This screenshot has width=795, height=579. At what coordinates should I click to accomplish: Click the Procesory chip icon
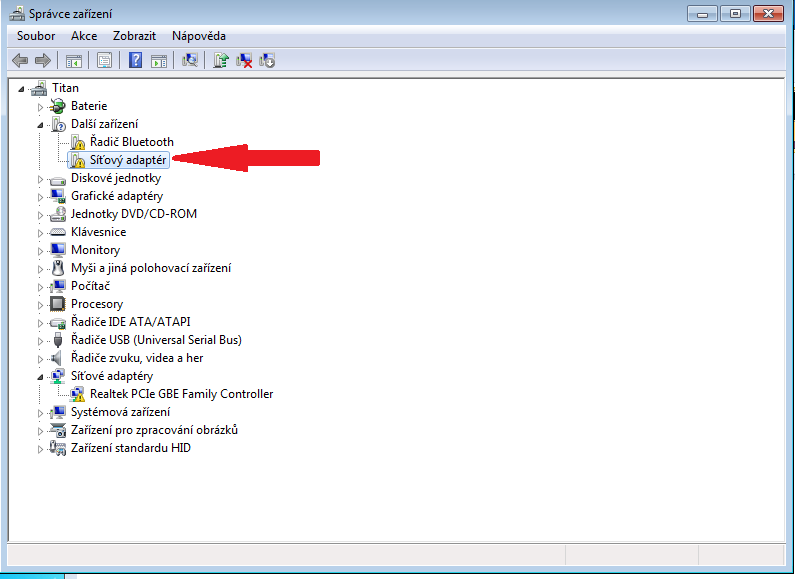coord(58,304)
